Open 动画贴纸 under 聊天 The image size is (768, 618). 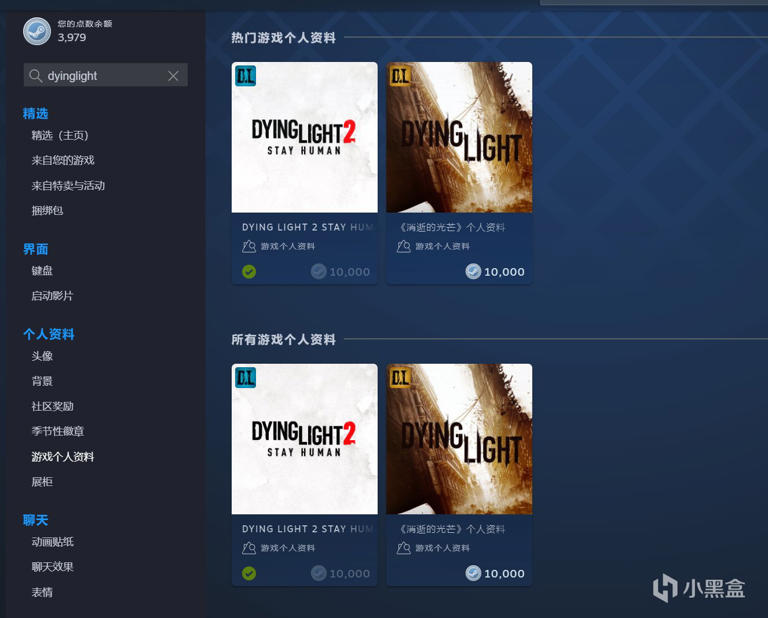tap(52, 542)
